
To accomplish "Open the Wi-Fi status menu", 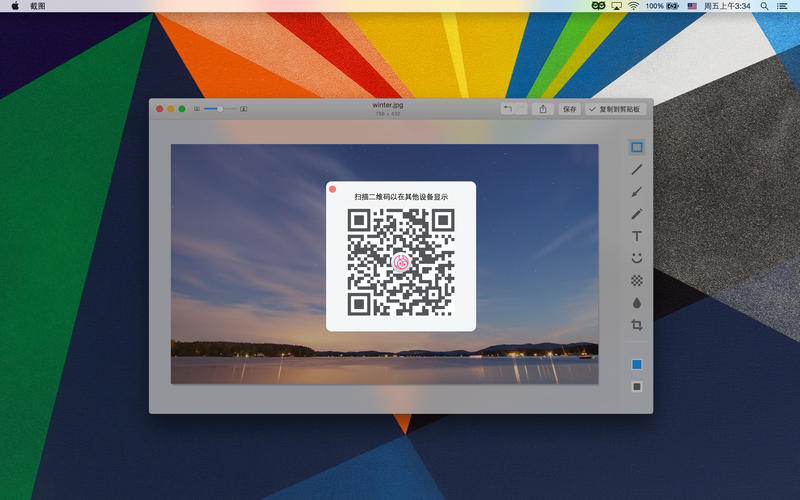I will (x=633, y=6).
